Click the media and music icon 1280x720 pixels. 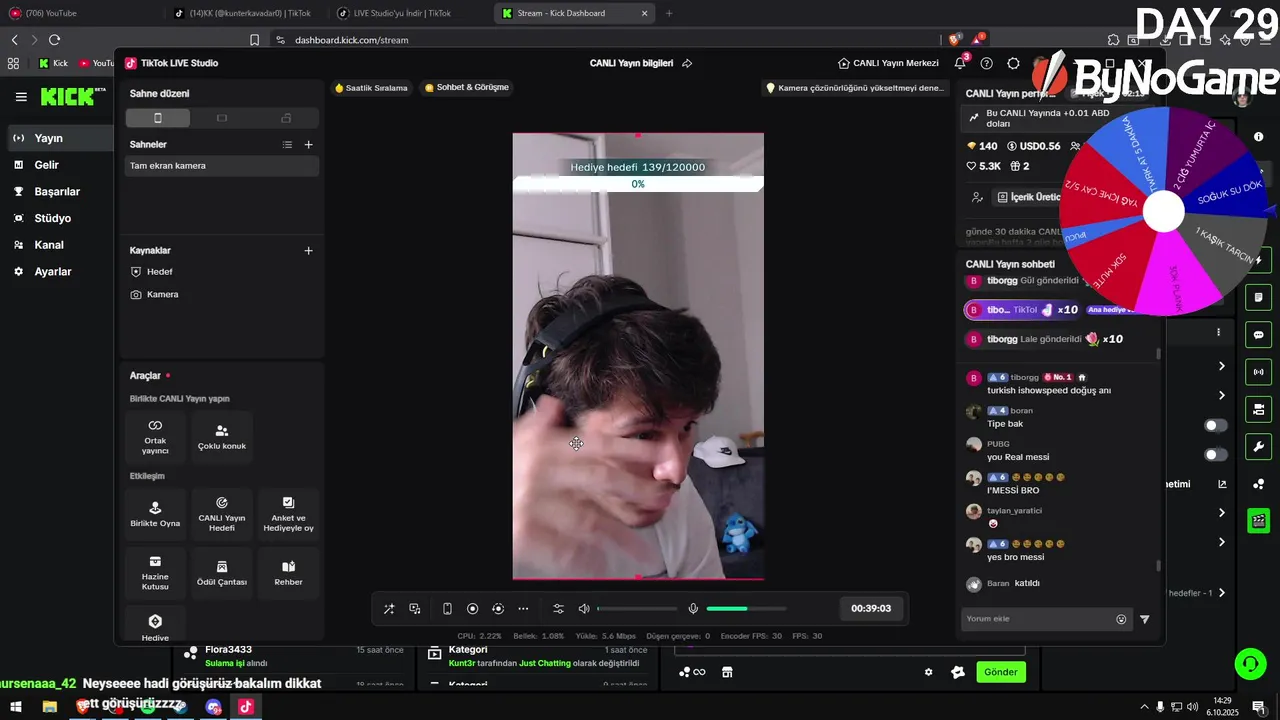point(415,609)
